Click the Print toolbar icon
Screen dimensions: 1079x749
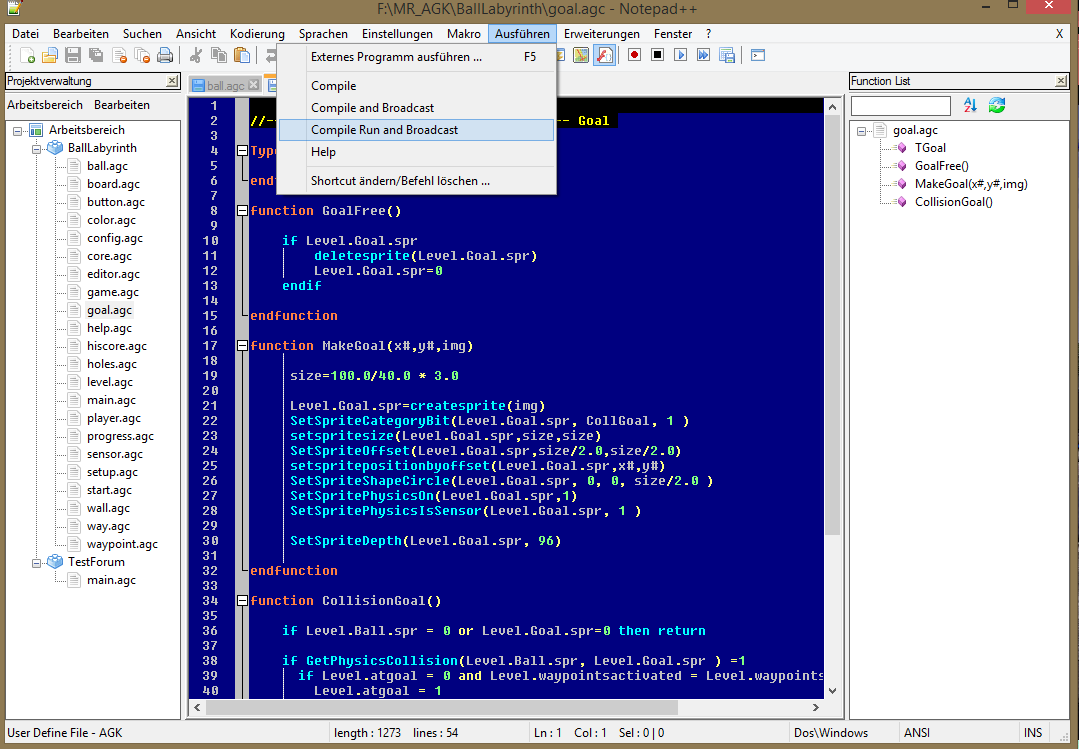point(165,55)
